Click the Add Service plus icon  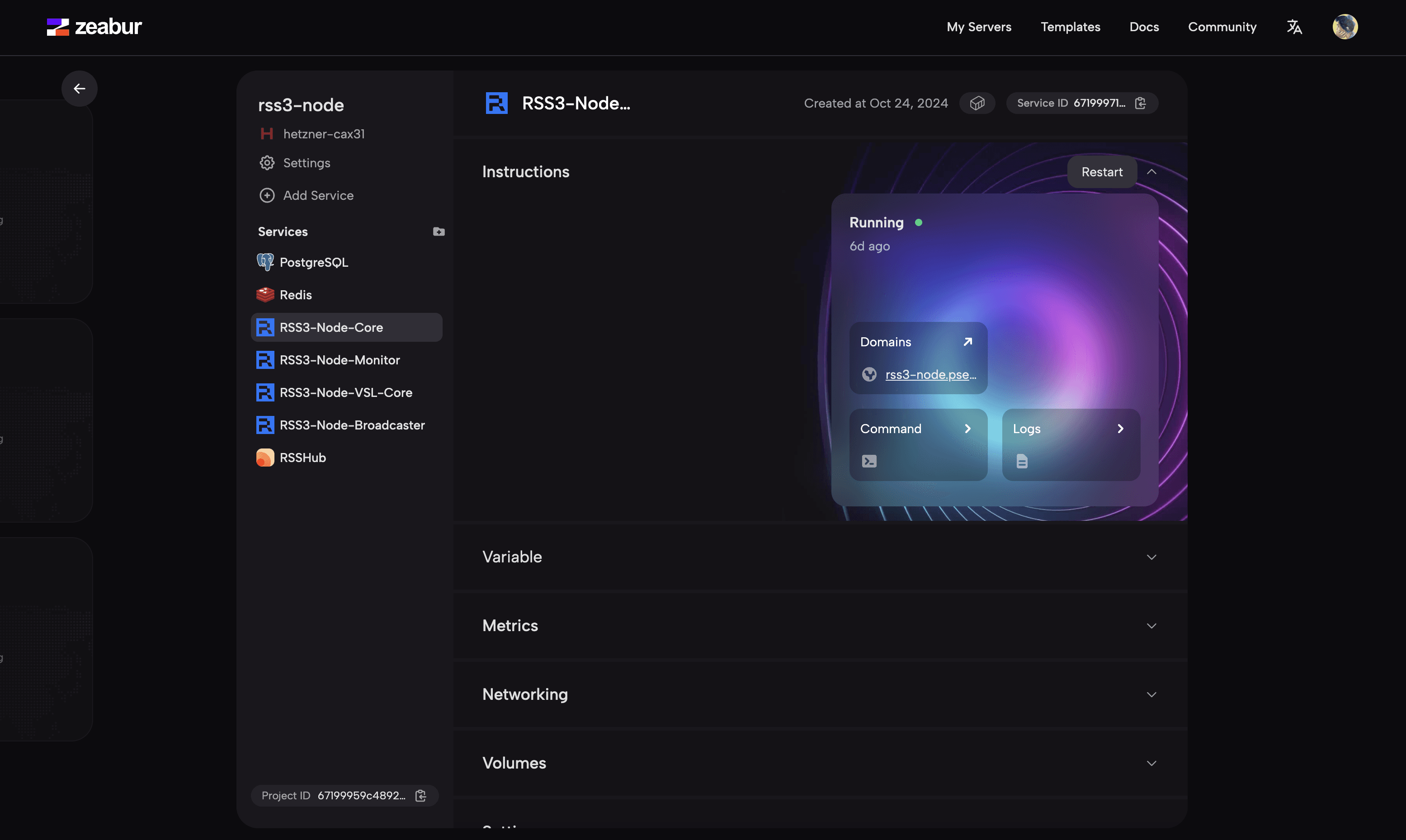point(267,195)
